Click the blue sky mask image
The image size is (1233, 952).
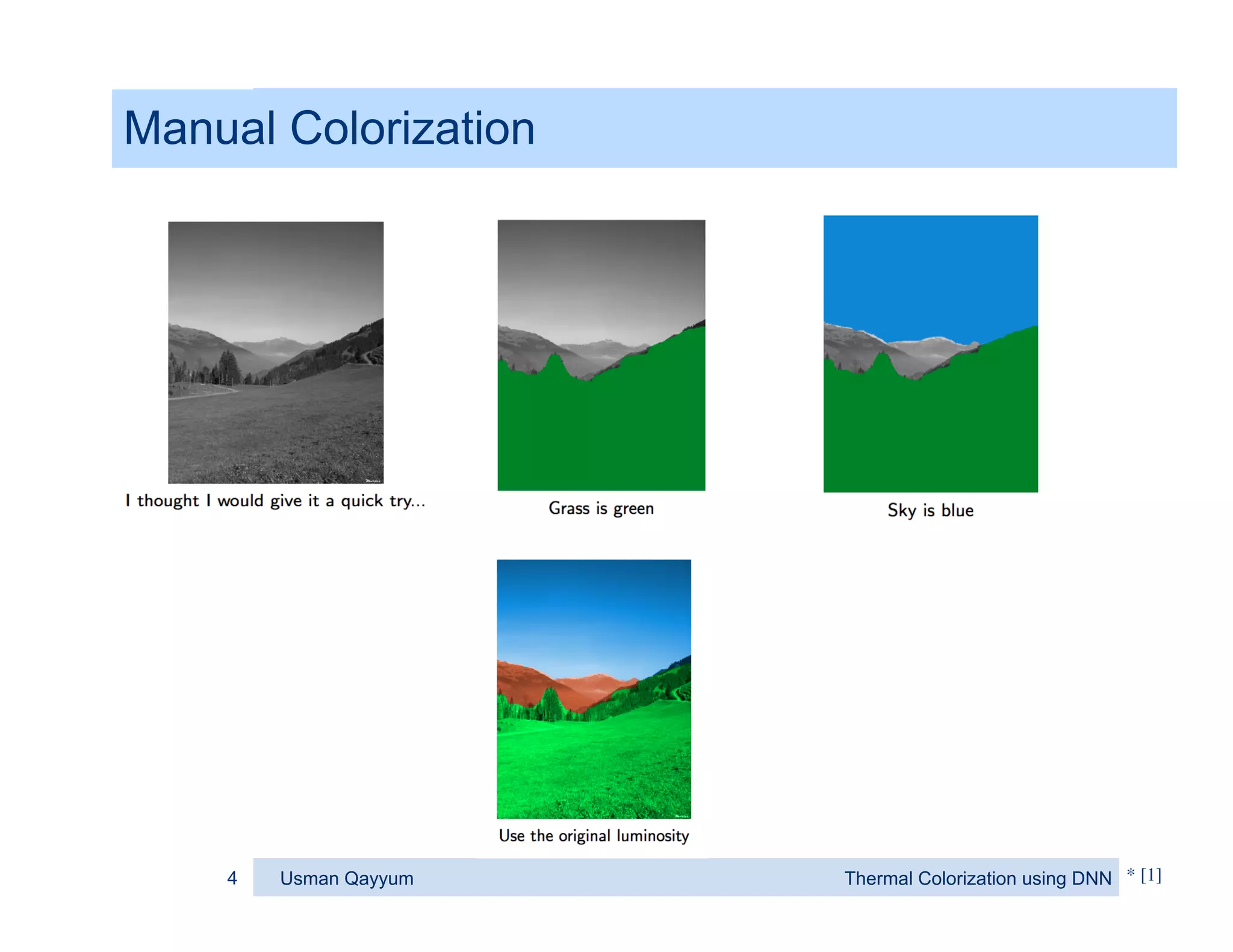930,354
